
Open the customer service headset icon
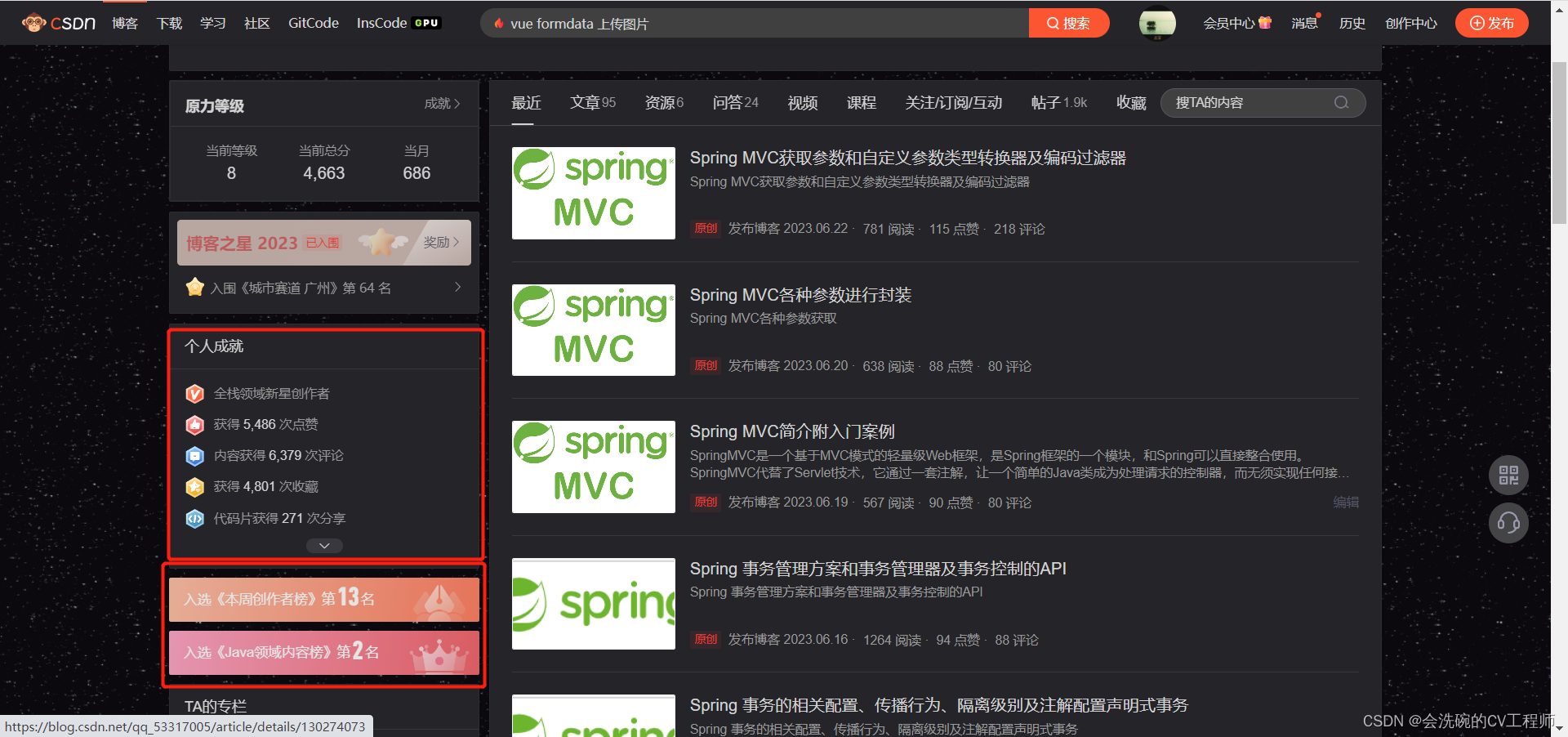1508,523
